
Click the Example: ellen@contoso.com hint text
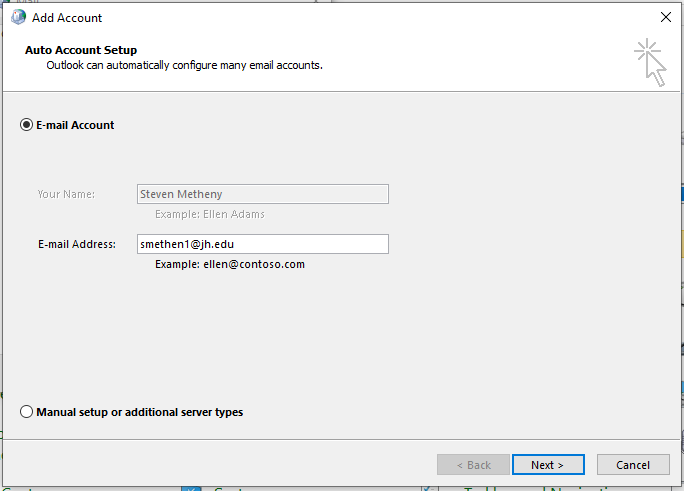pyautogui.click(x=230, y=264)
